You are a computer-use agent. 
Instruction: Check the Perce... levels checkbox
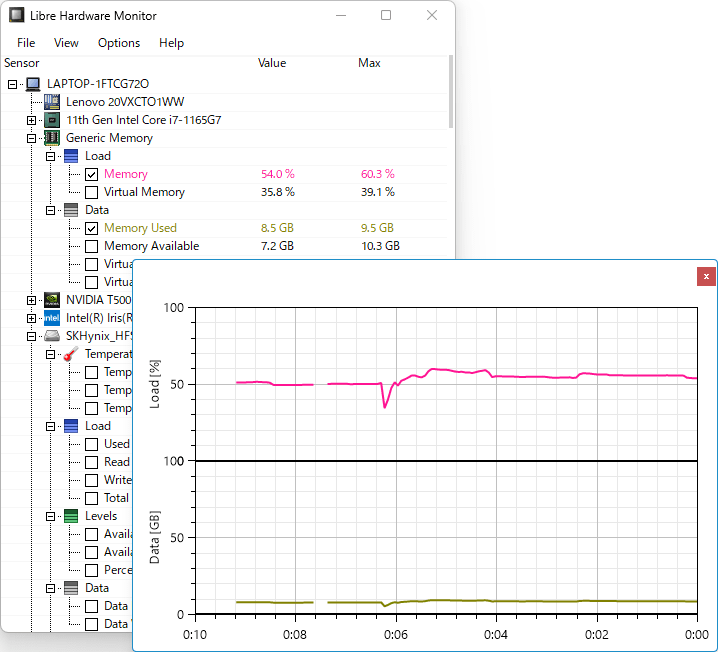[x=92, y=570]
